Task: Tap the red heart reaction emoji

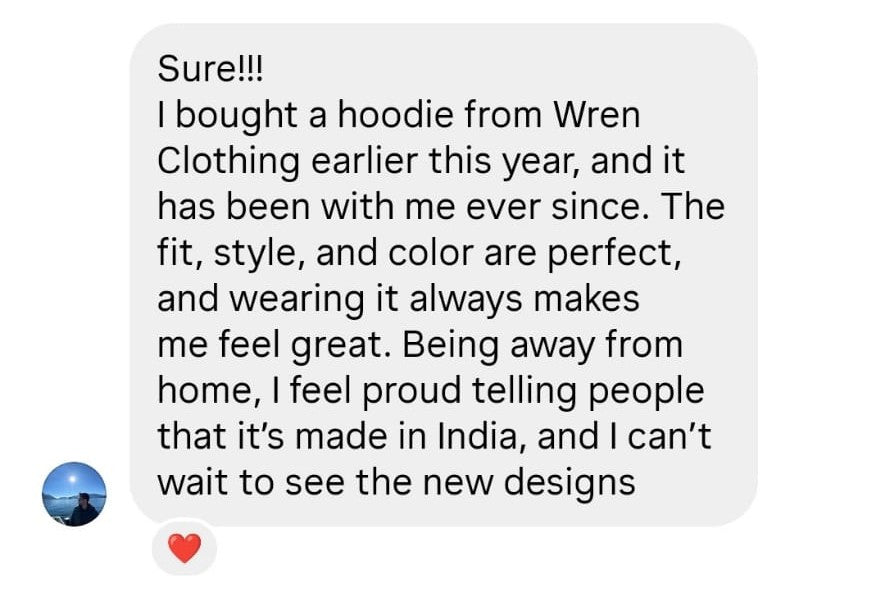Action: (185, 548)
